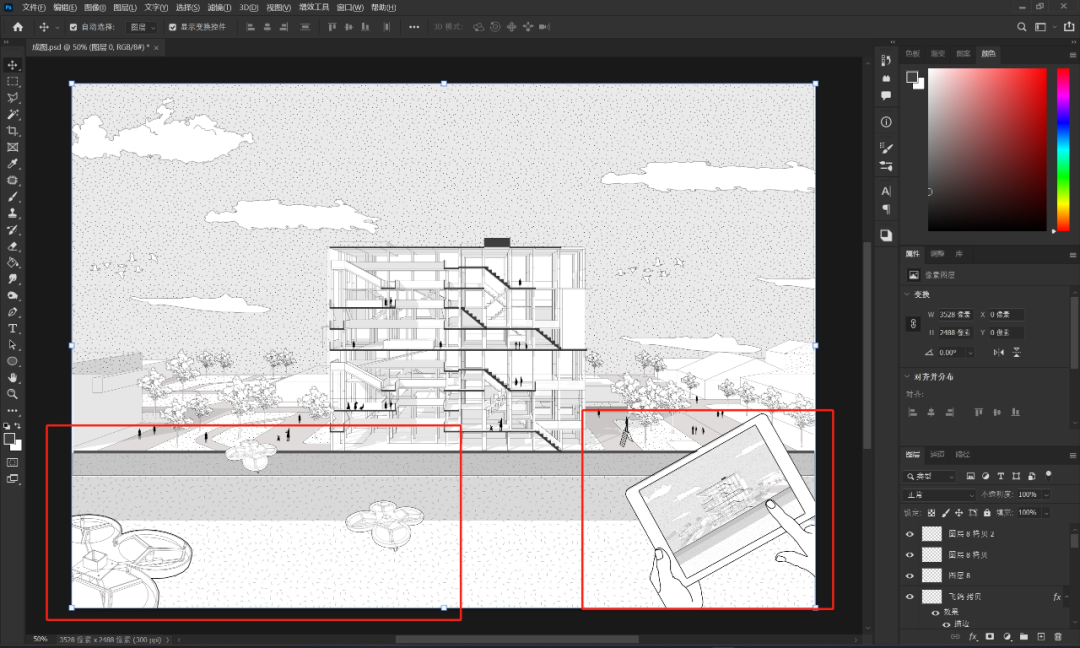Viewport: 1080px width, 648px height.
Task: Click the Home icon in options bar
Action: click(x=18, y=27)
